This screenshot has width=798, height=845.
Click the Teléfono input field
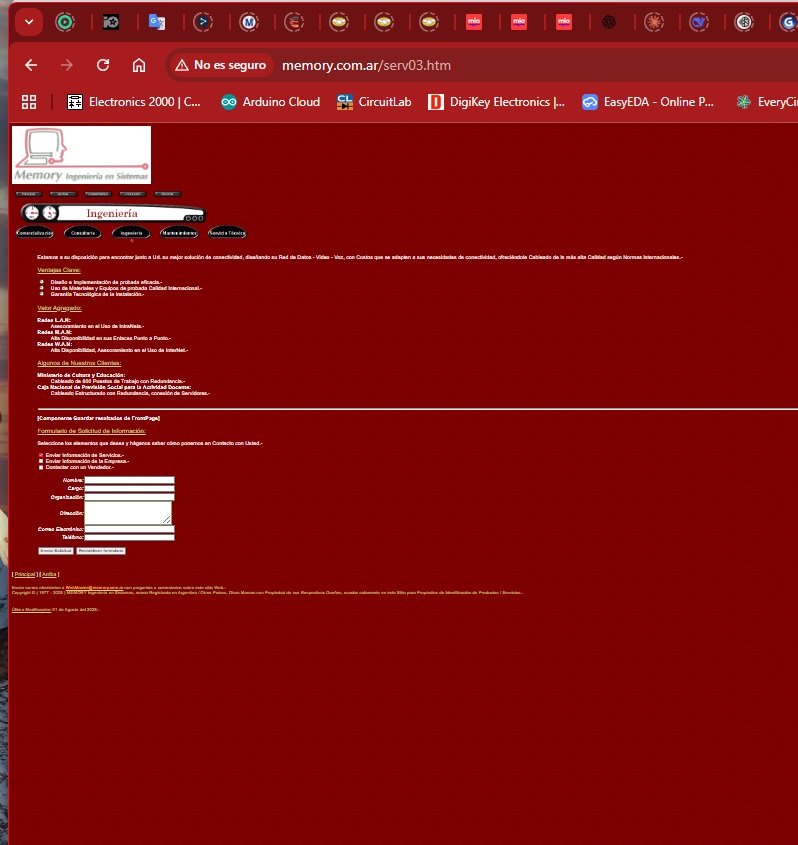click(129, 537)
